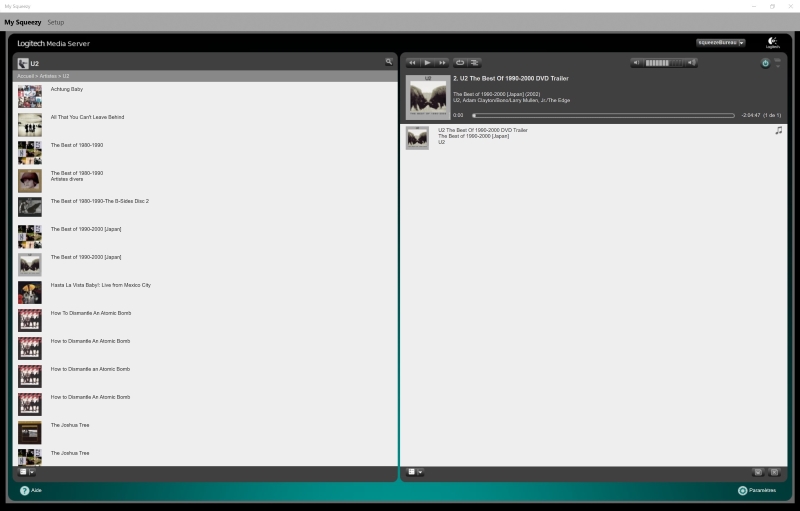
Task: Toggle the player power button
Action: (x=765, y=63)
